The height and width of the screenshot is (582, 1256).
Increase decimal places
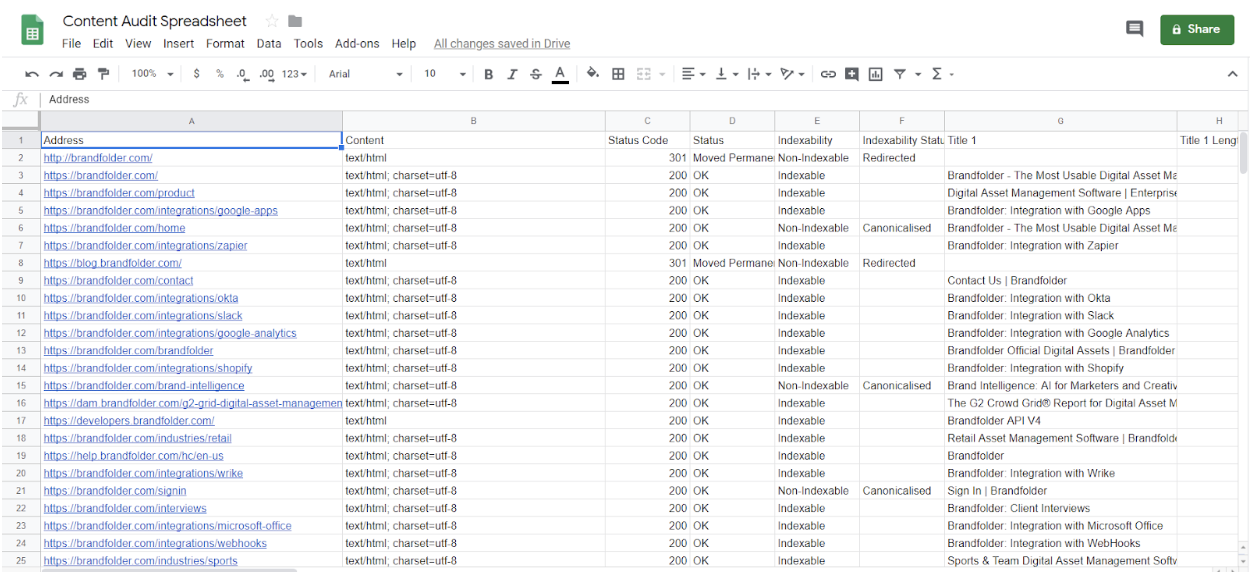[x=267, y=74]
